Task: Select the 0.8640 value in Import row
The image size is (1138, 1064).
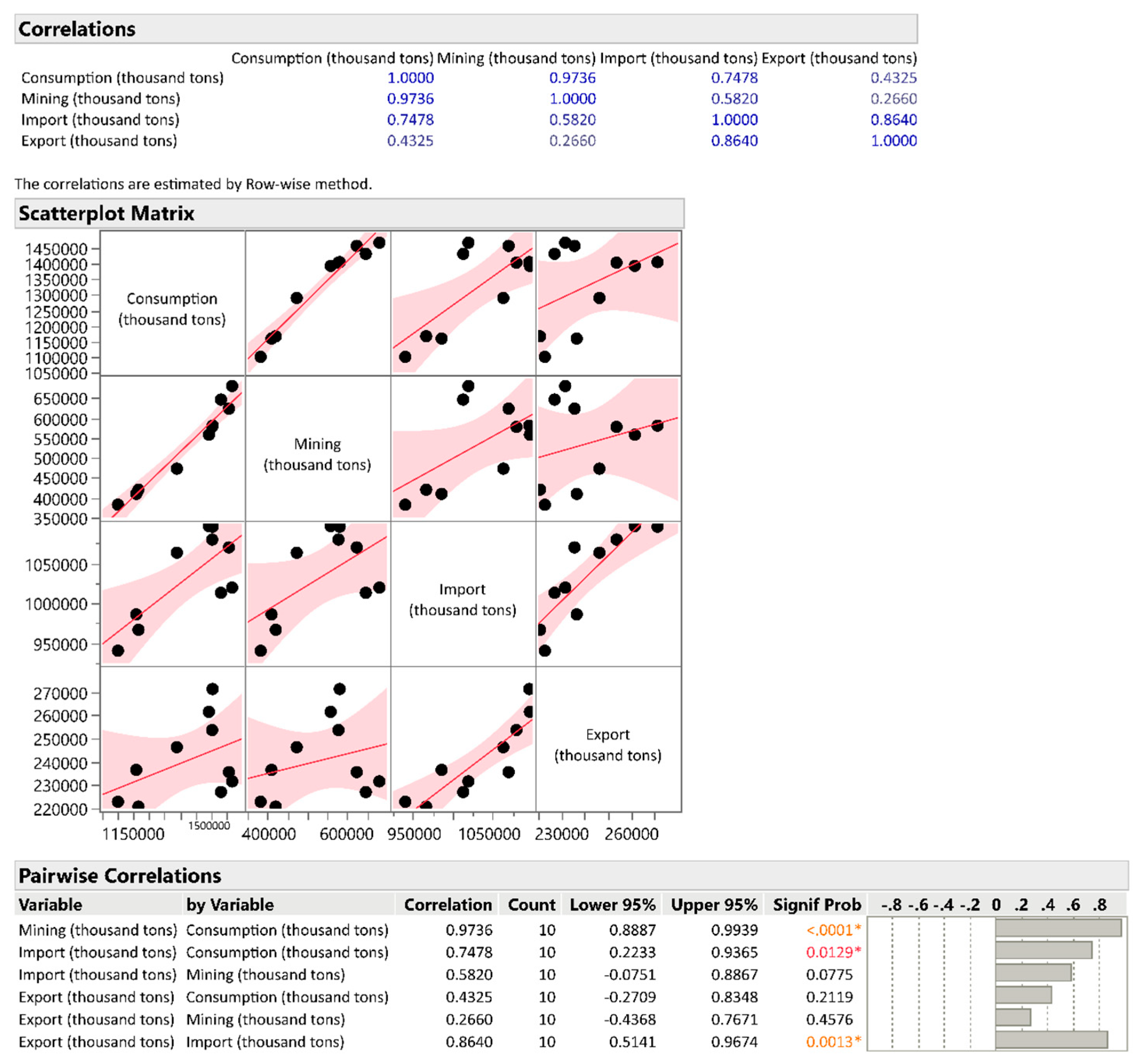Action: [x=893, y=120]
